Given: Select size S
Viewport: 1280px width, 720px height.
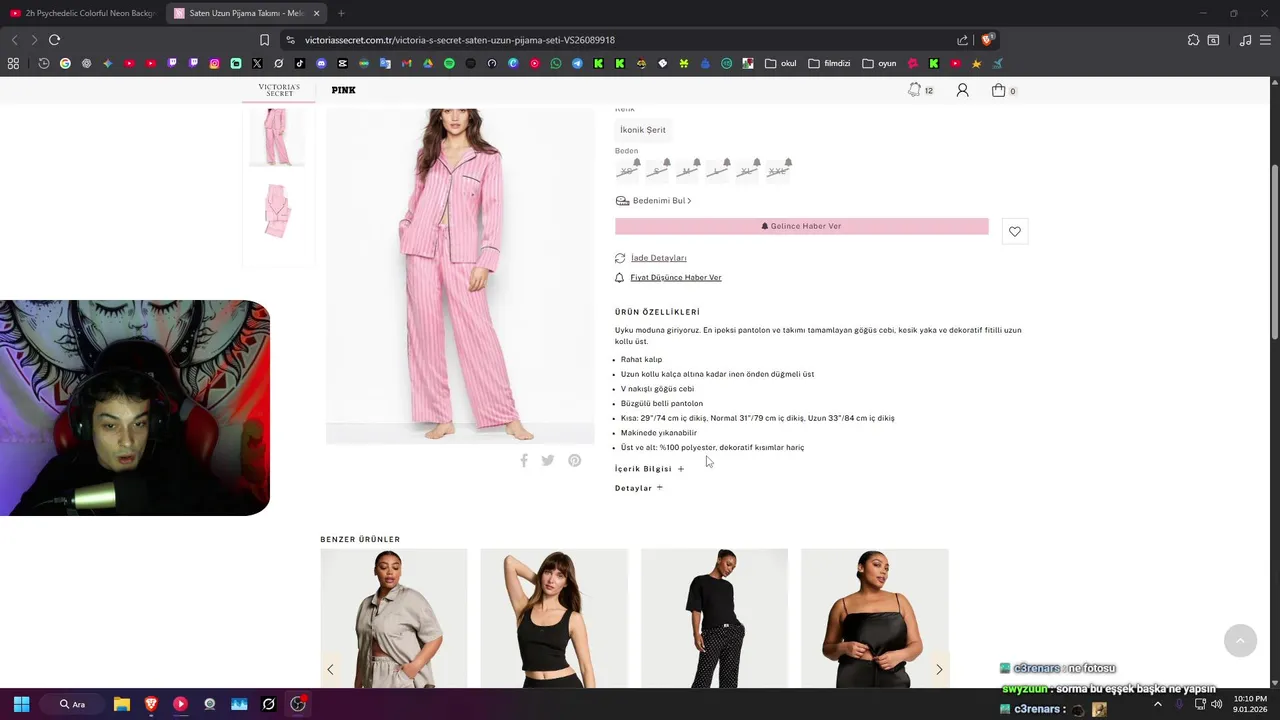Looking at the screenshot, I should click(657, 171).
